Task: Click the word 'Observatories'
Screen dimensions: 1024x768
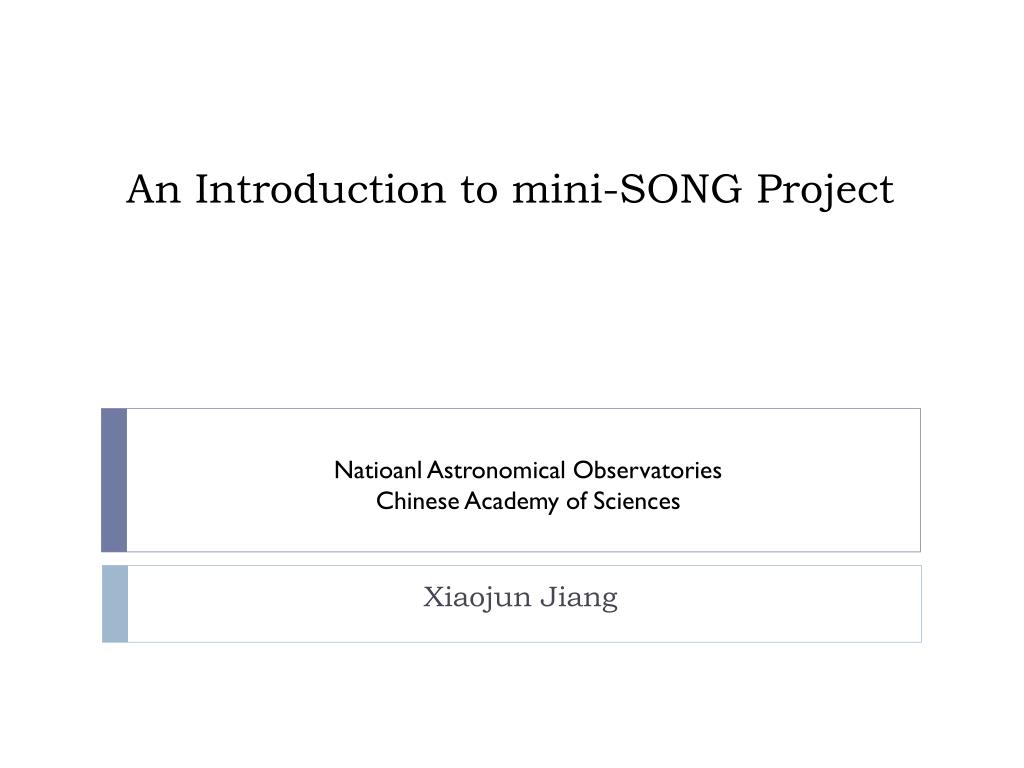Action: [647, 470]
